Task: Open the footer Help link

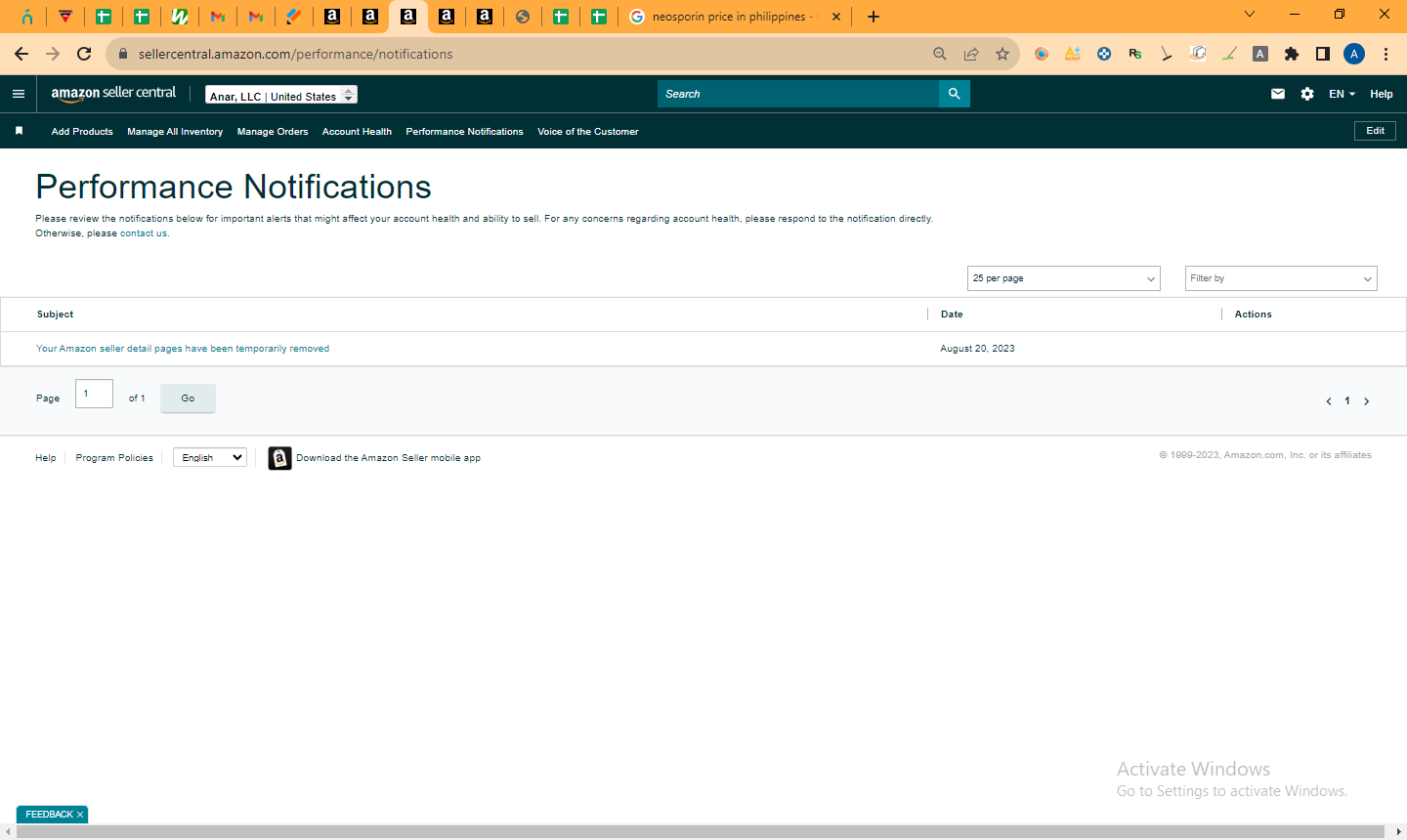Action: [x=46, y=458]
